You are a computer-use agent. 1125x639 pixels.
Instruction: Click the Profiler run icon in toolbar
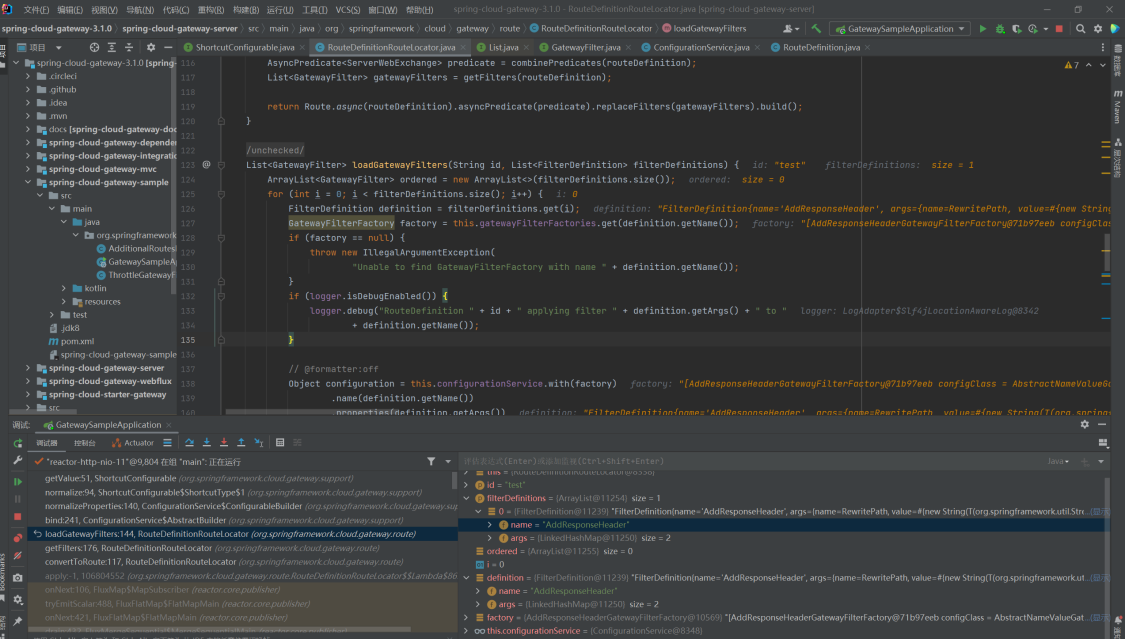1033,29
